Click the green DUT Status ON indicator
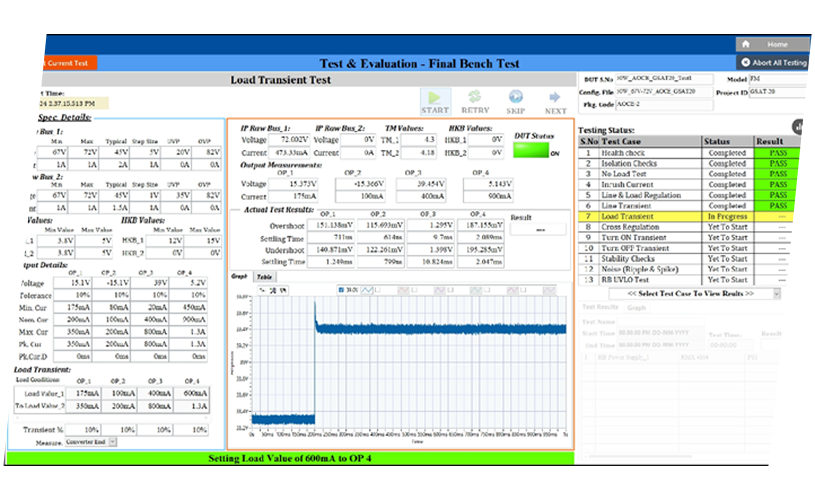The width and height of the screenshot is (815, 500). coord(531,150)
